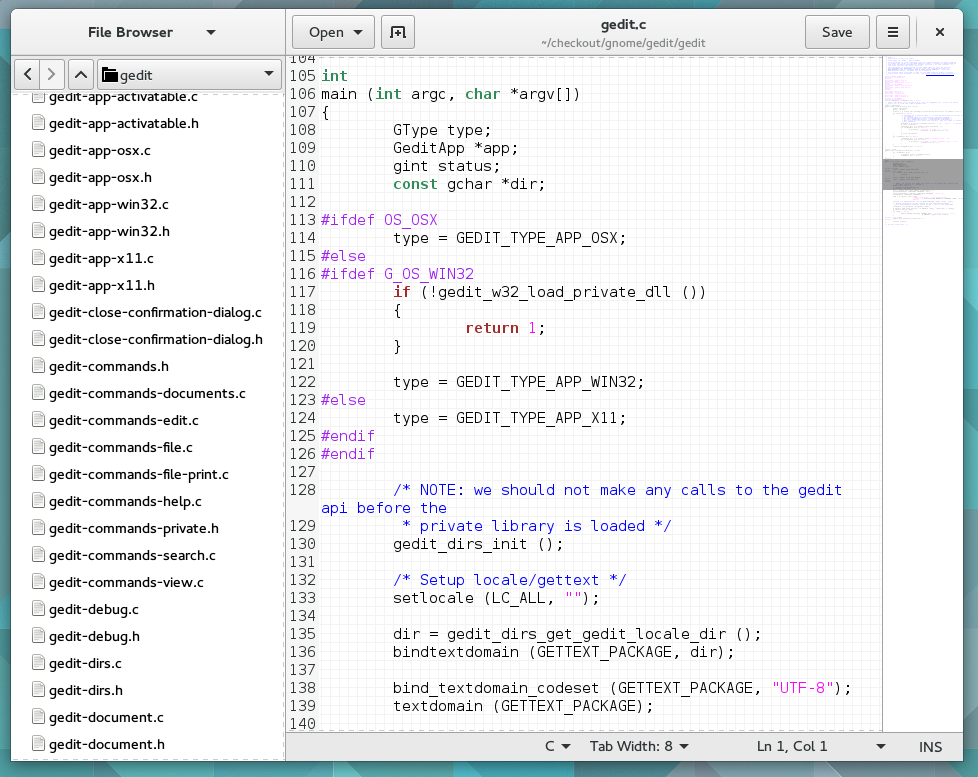Screen dimensions: 978x777
Task: Open gedit-app-win32.h file
Action: click(x=109, y=231)
